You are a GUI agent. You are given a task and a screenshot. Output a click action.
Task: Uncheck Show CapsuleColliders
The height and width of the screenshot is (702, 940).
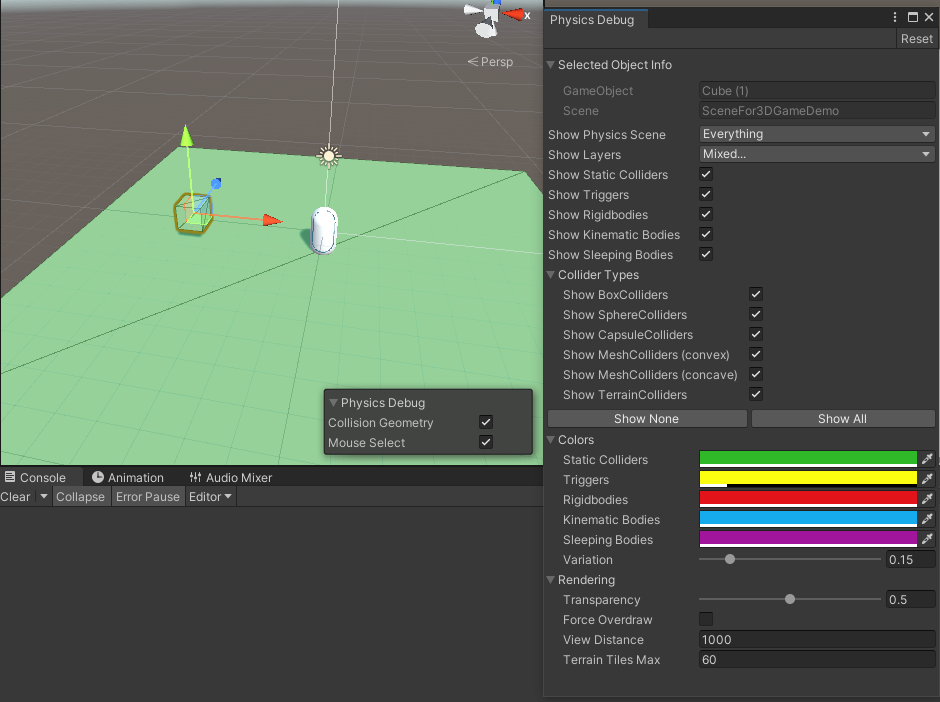(756, 335)
